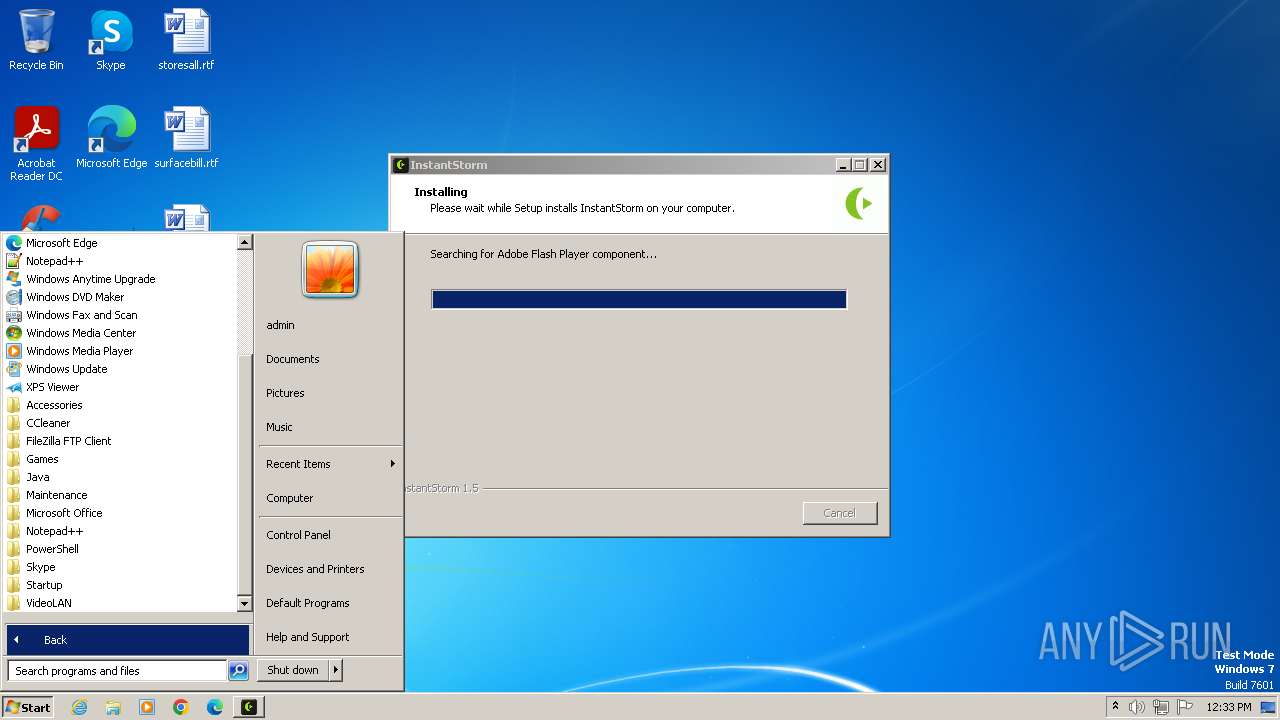Screen dimensions: 1280x720
Task: Expand the PowerShell folder
Action: (120, 549)
